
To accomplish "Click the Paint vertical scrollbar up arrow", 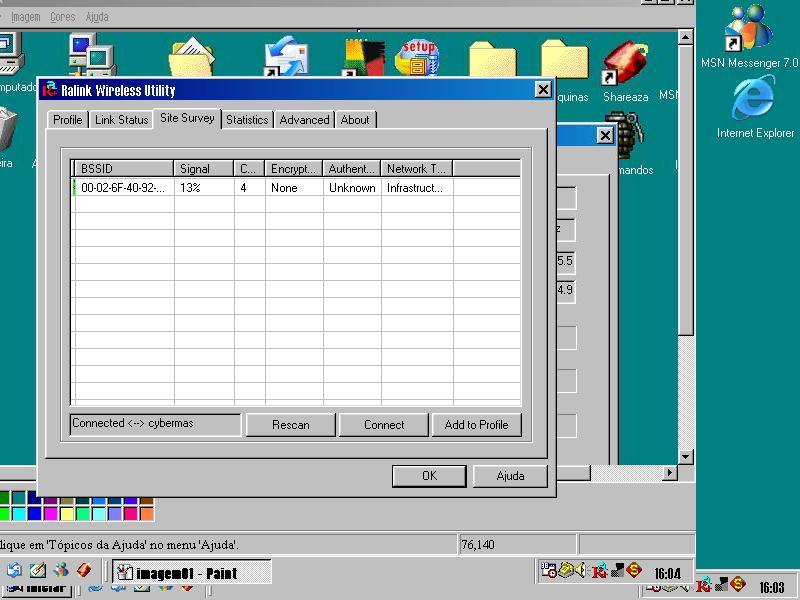I will click(x=685, y=37).
